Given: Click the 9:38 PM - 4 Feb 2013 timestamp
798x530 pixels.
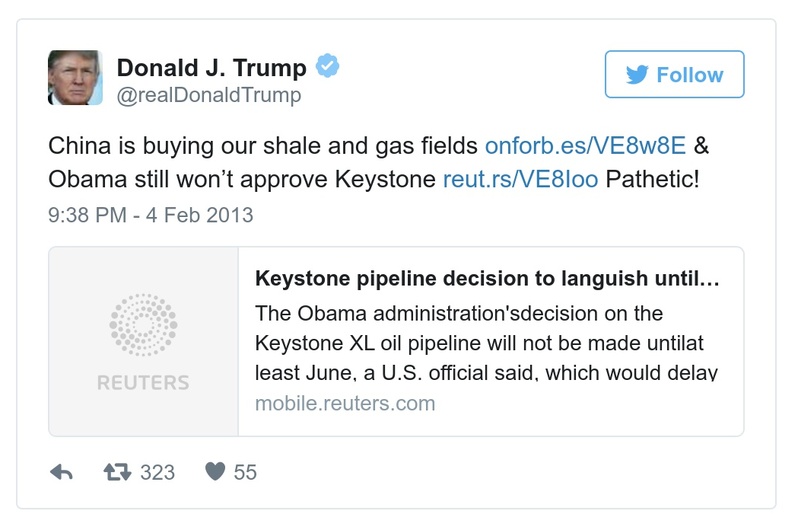Looking at the screenshot, I should click(151, 214).
